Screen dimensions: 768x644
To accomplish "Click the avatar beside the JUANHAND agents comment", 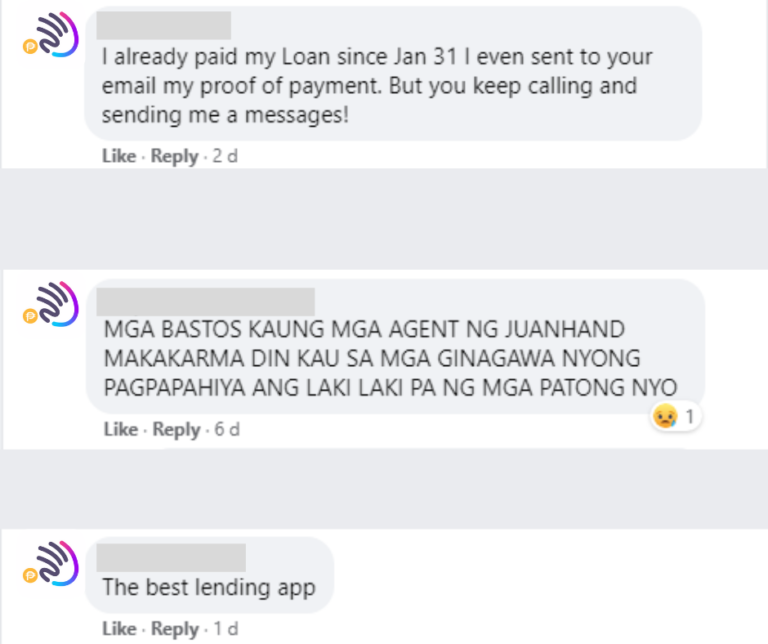I will (51, 304).
